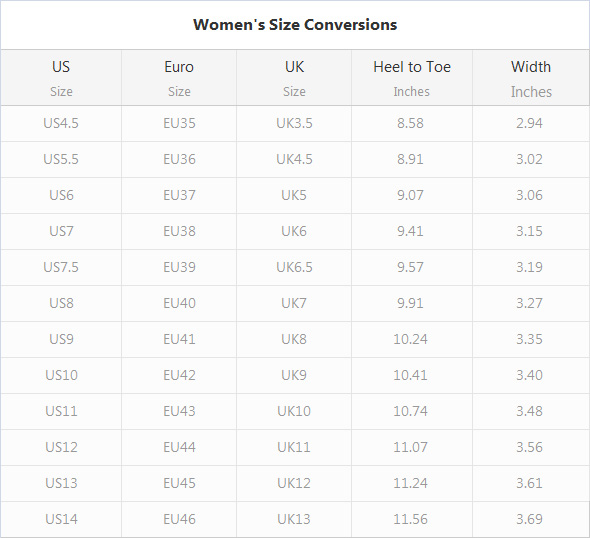Click the Width Inches column header
This screenshot has width=590, height=538.
click(x=531, y=78)
